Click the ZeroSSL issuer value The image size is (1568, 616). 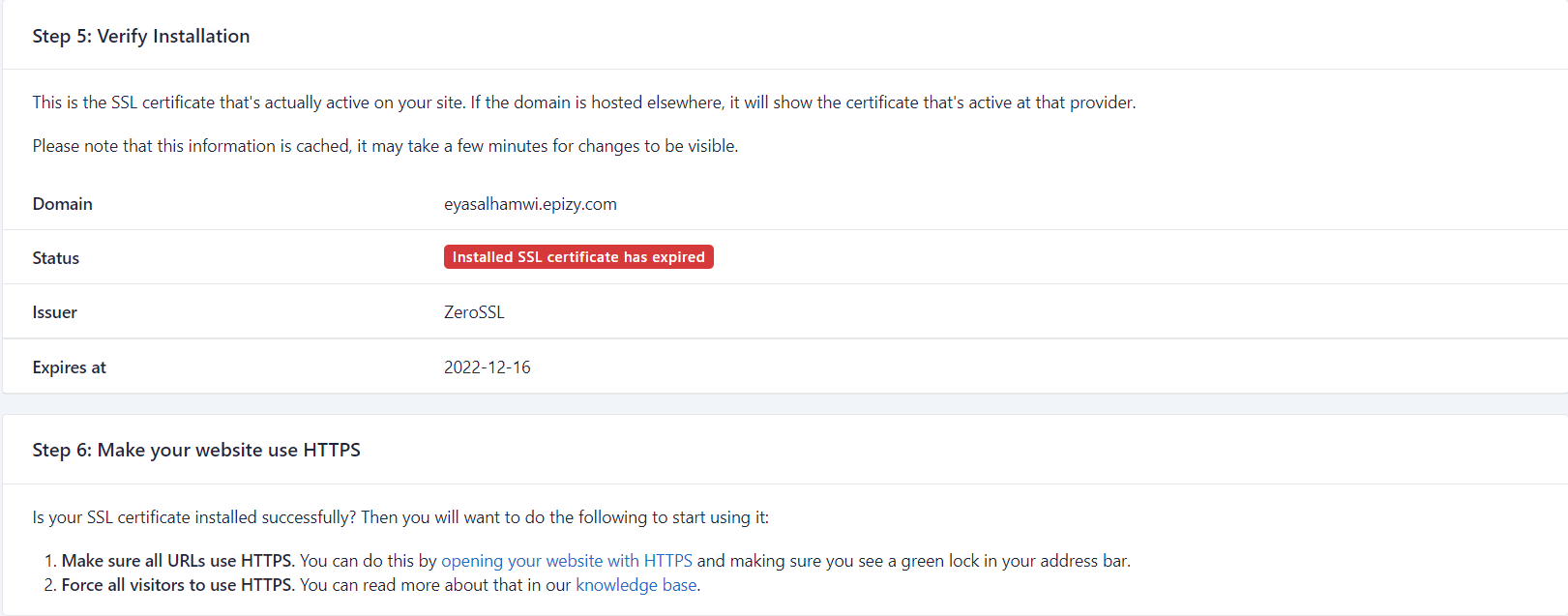pyautogui.click(x=474, y=312)
